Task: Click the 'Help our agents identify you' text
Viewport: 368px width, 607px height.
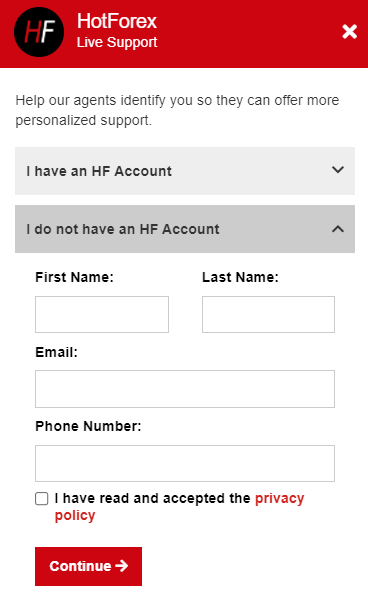Action: (177, 110)
